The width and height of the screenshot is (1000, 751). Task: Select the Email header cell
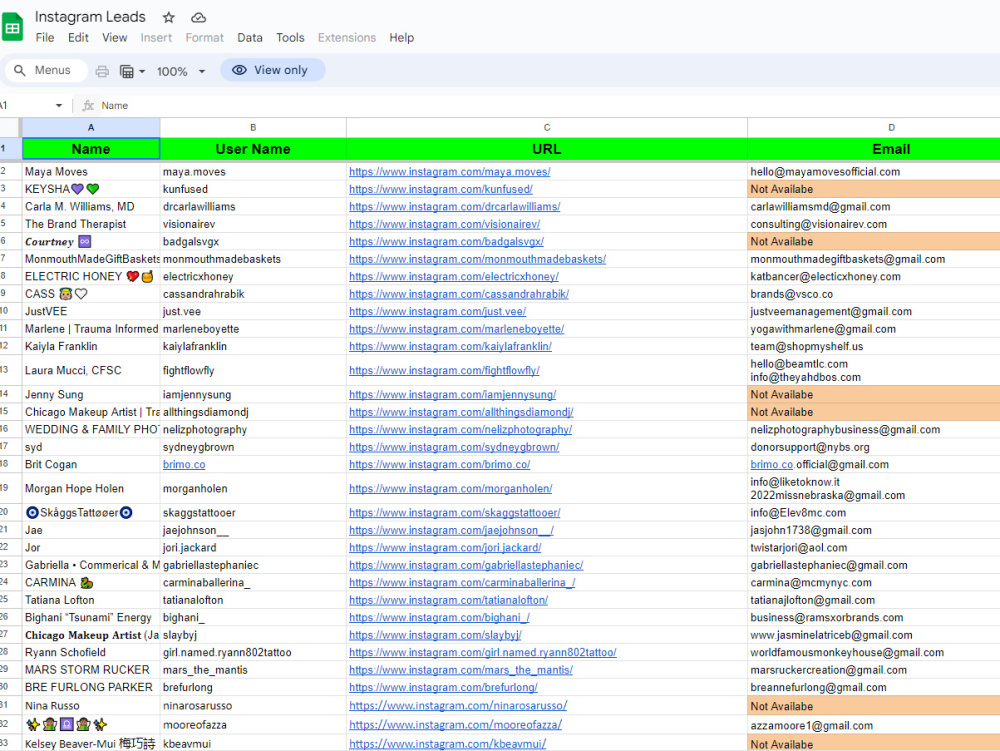pyautogui.click(x=874, y=149)
